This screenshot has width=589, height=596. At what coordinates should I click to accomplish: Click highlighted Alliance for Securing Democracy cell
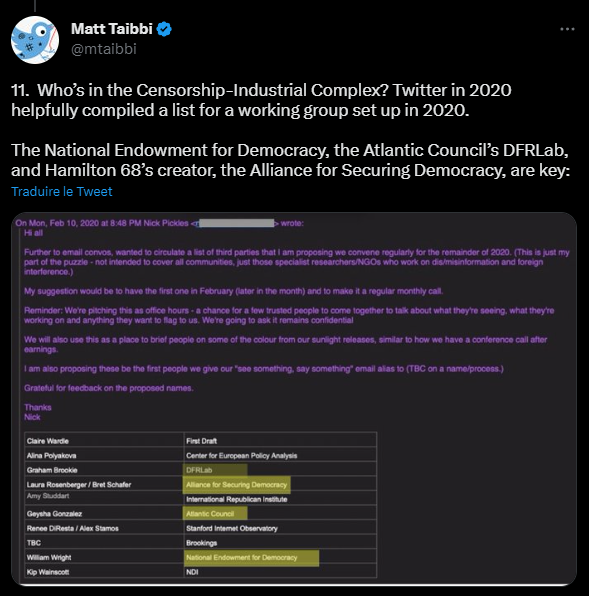(x=237, y=484)
